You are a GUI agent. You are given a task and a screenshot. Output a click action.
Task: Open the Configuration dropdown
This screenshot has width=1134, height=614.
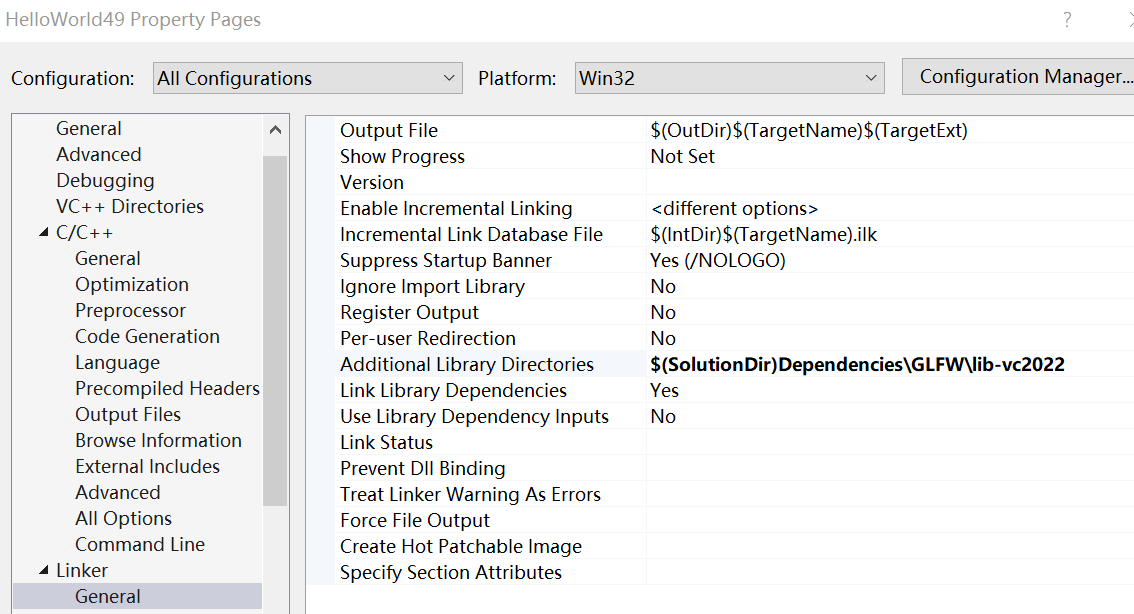[x=308, y=78]
